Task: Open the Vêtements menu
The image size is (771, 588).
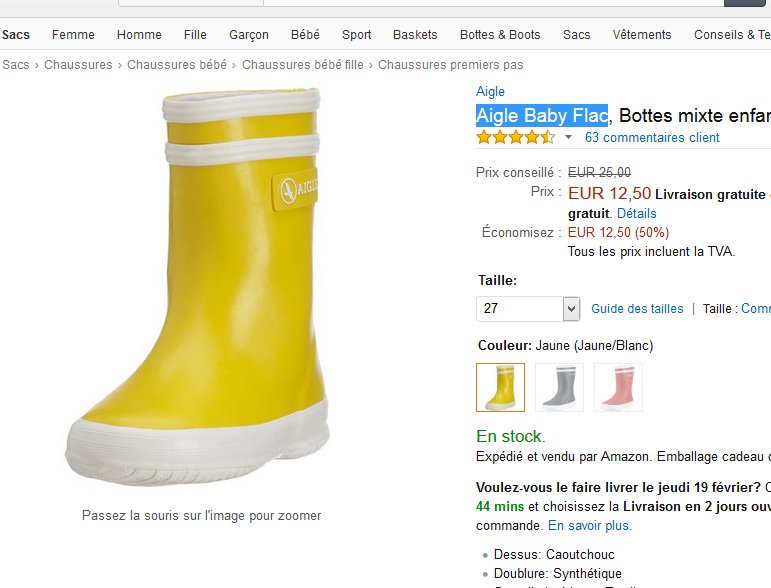Action: pos(642,35)
